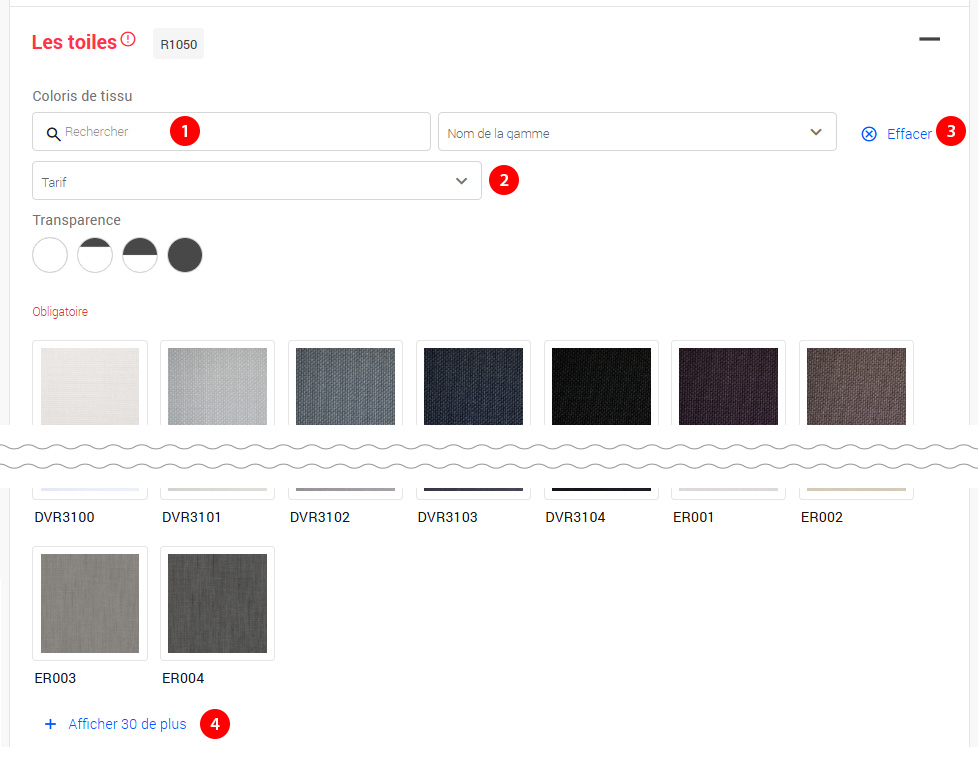Viewport: 978px width, 770px height.
Task: Open the Nom de la gamme dropdown
Action: [x=636, y=132]
